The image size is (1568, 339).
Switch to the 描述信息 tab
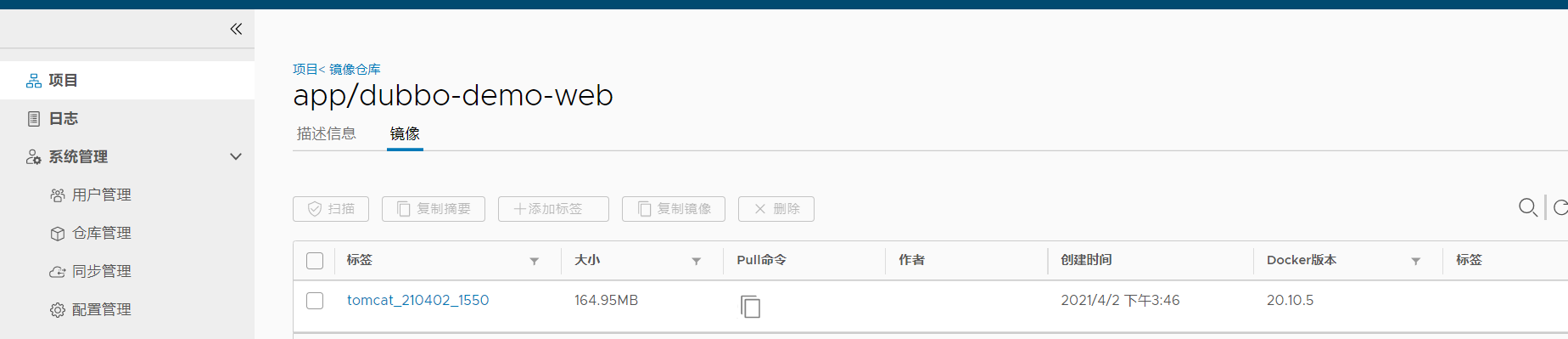(x=327, y=133)
